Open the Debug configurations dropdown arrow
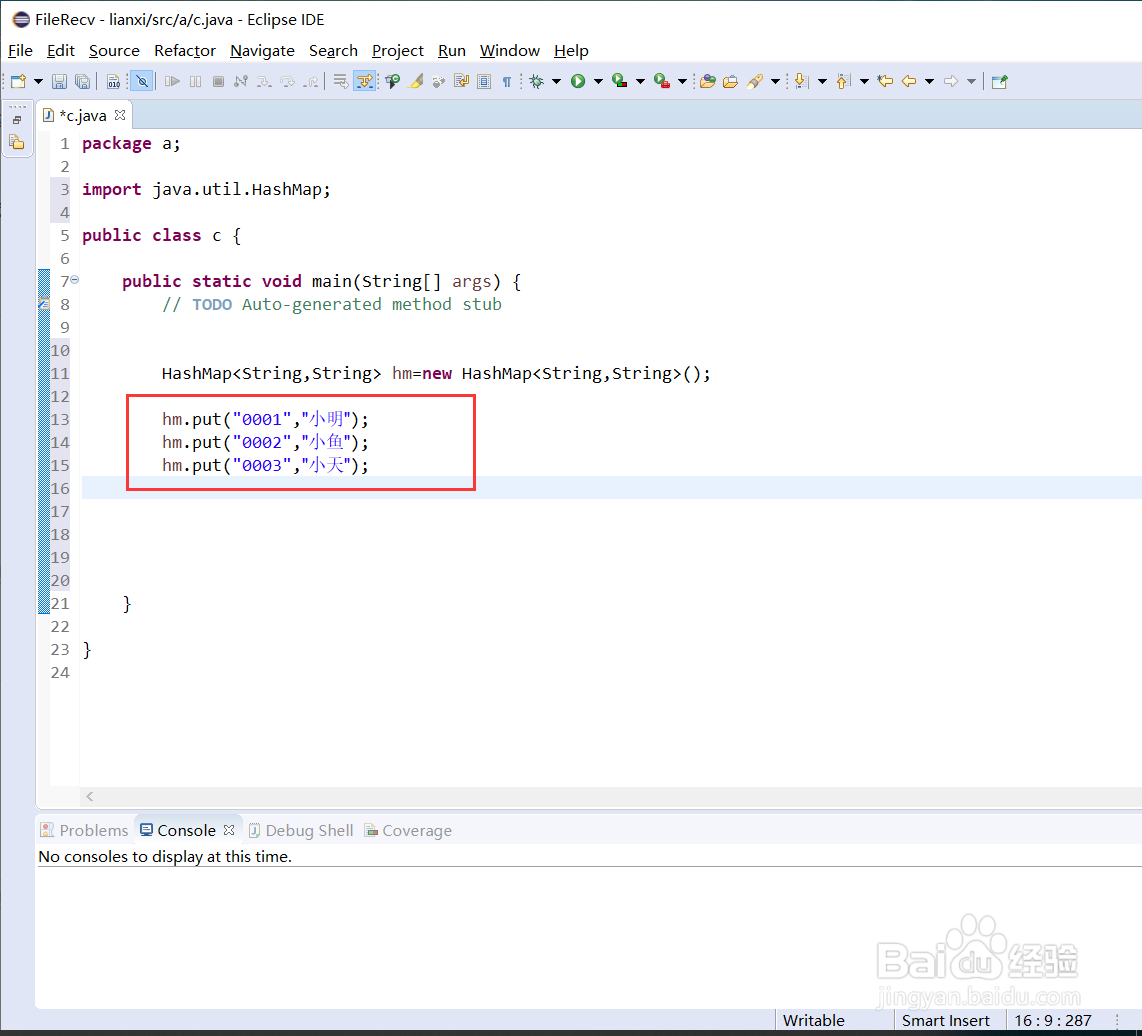Screen dimensions: 1142x1036 click(556, 82)
